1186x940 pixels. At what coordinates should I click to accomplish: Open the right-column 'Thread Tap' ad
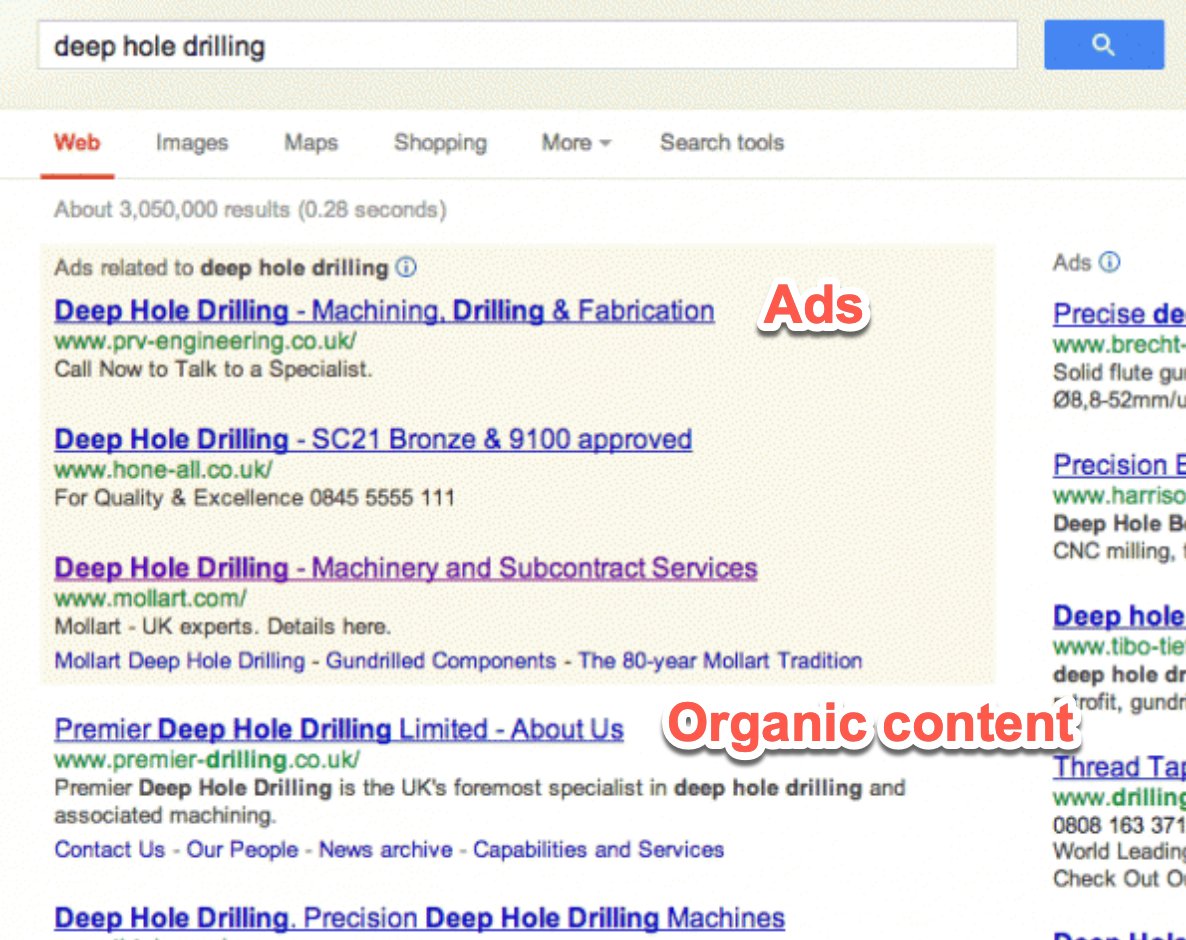pyautogui.click(x=1119, y=767)
